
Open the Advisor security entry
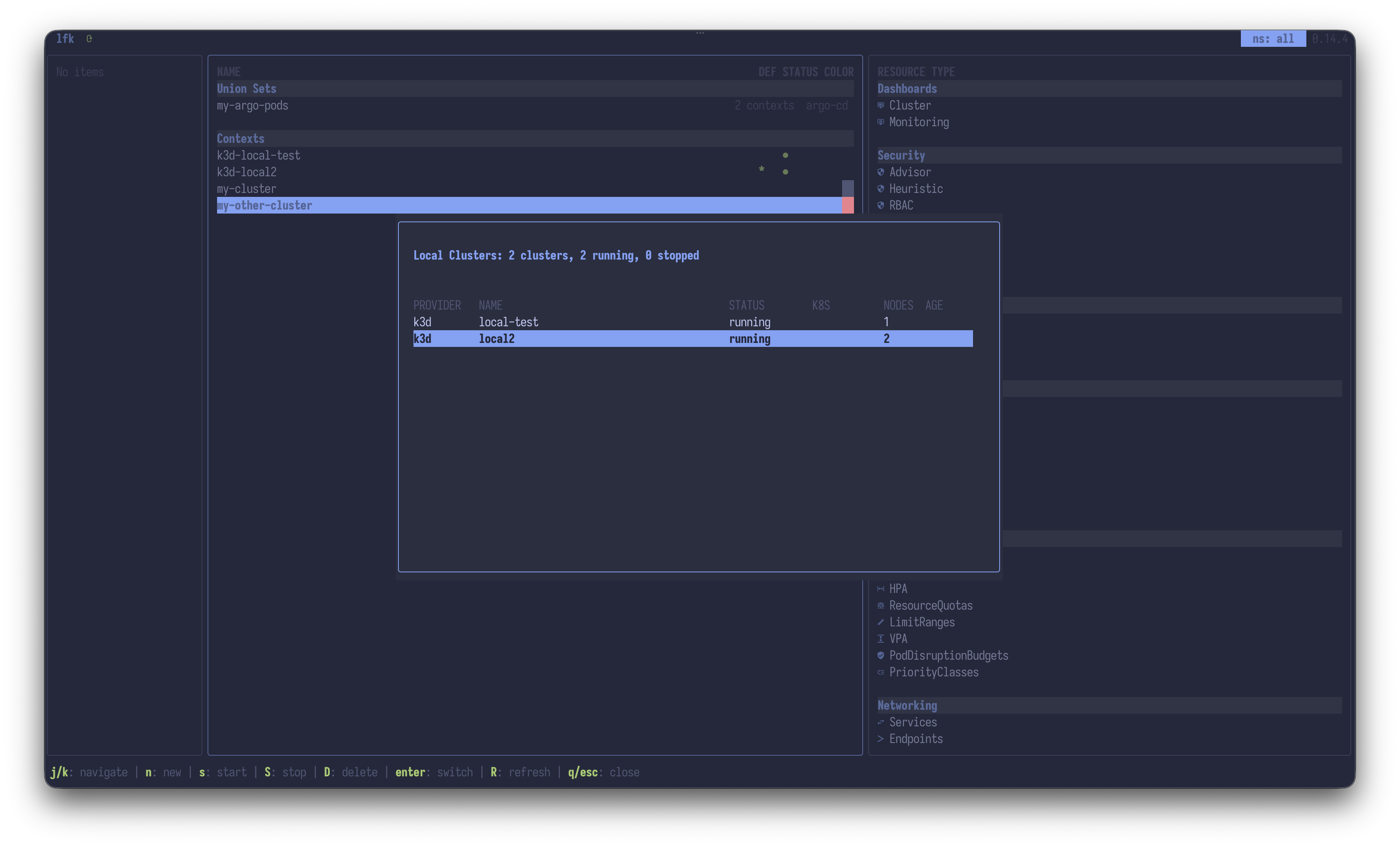coord(910,172)
